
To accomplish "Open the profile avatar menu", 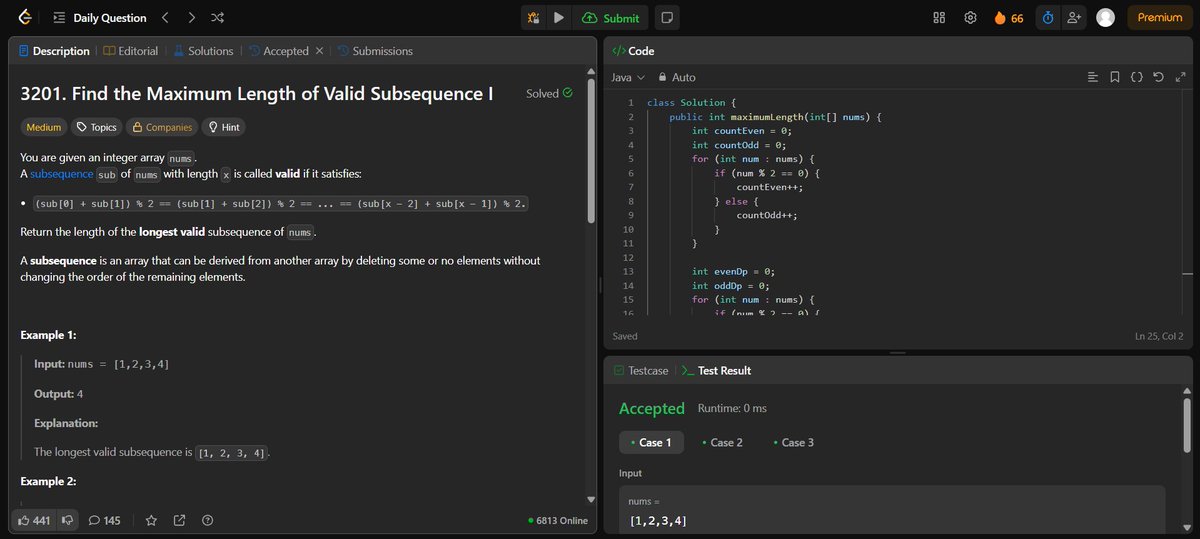I will (1105, 18).
